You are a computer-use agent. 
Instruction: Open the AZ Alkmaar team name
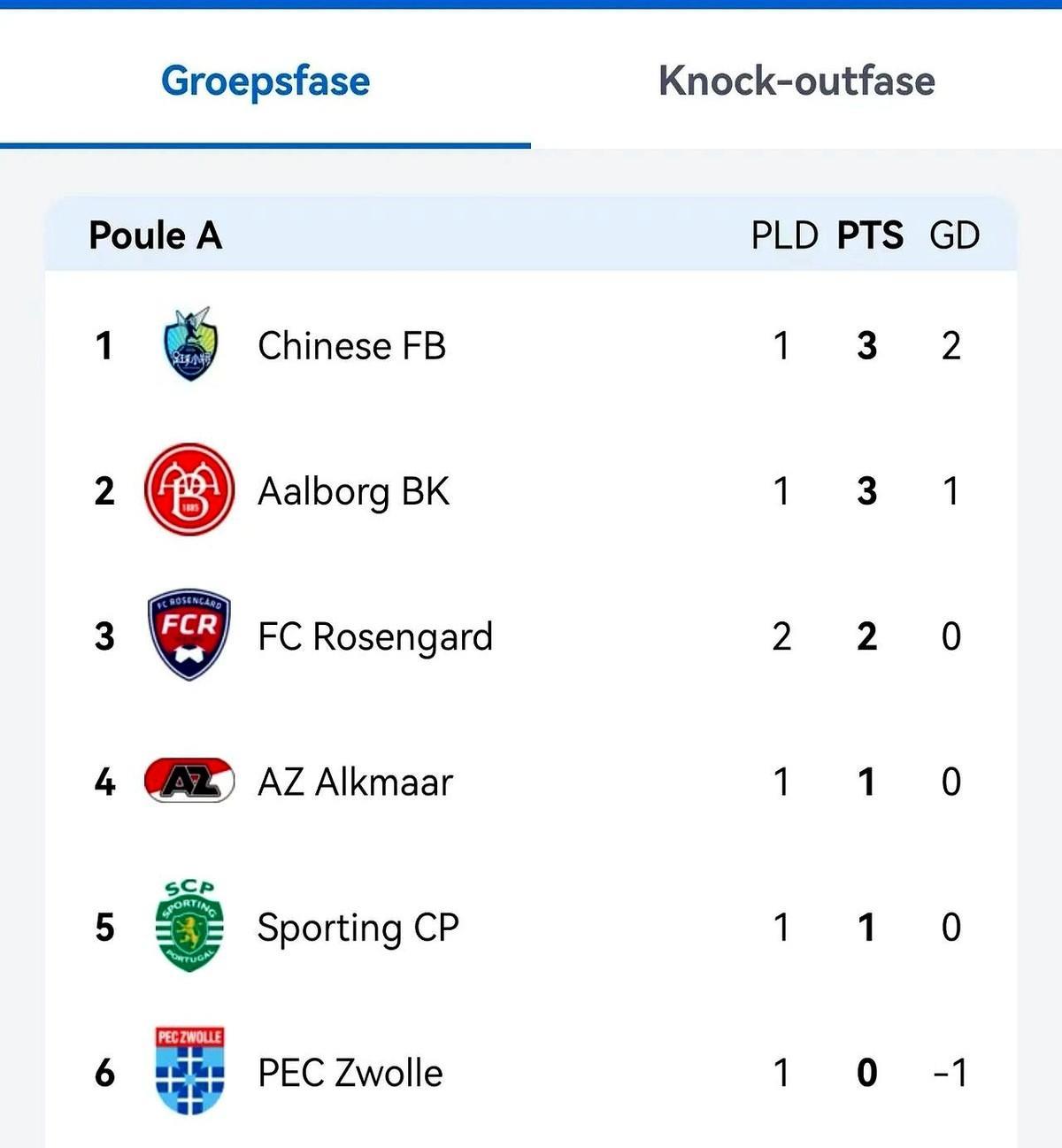[355, 782]
